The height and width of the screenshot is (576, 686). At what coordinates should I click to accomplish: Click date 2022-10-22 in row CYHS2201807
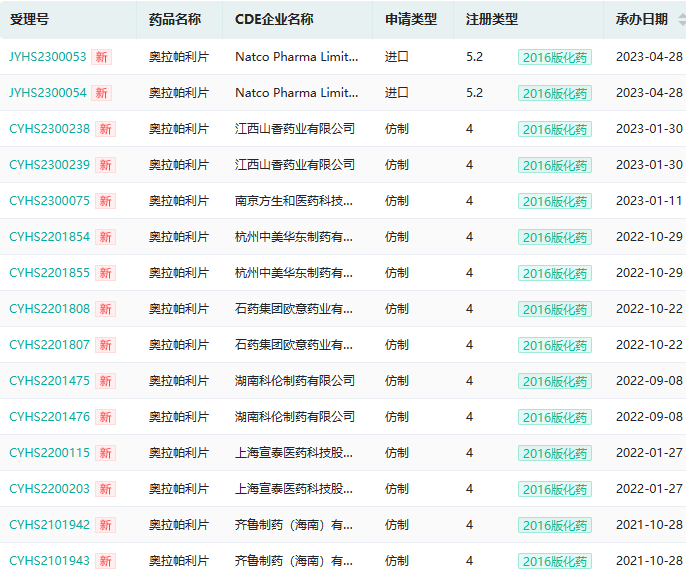pos(649,345)
